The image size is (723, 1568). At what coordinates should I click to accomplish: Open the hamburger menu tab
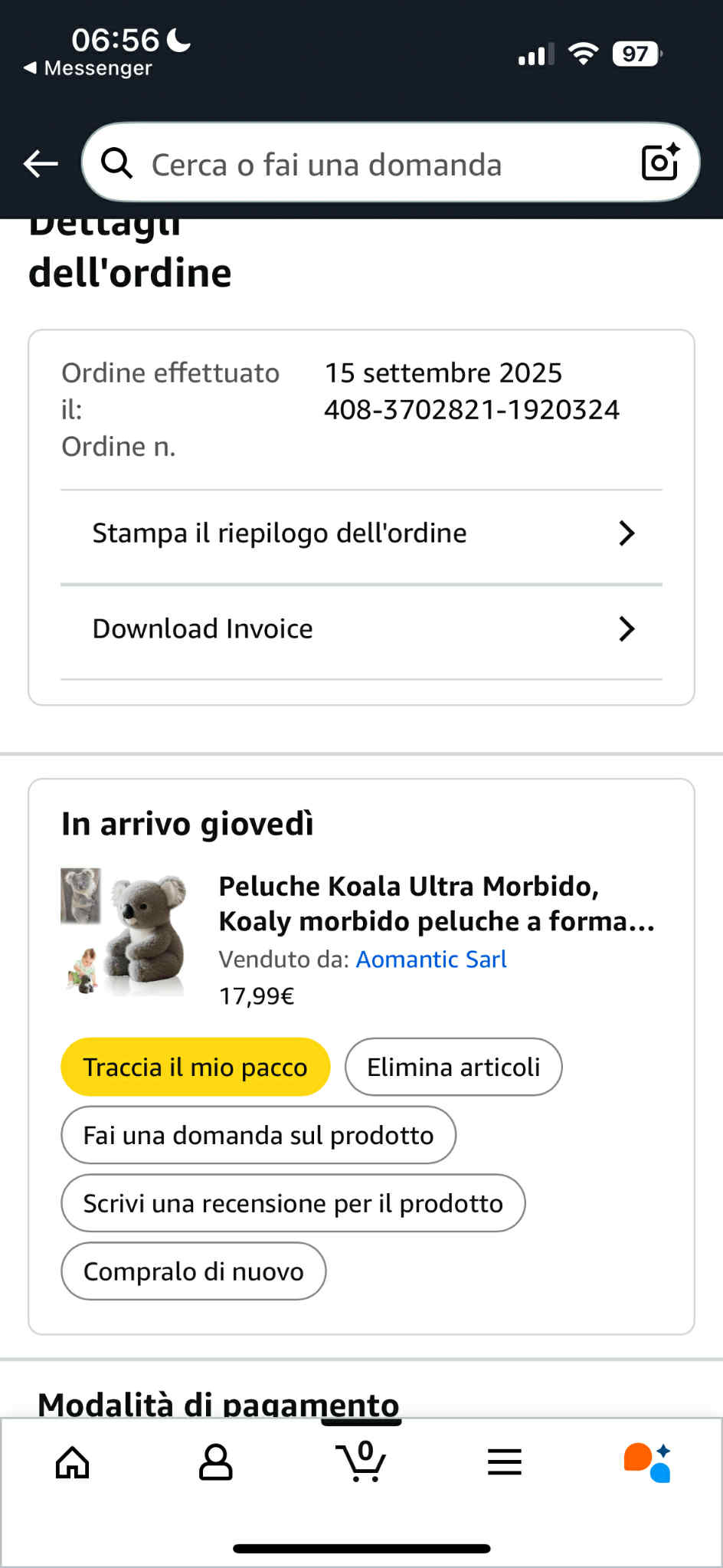(x=505, y=1462)
